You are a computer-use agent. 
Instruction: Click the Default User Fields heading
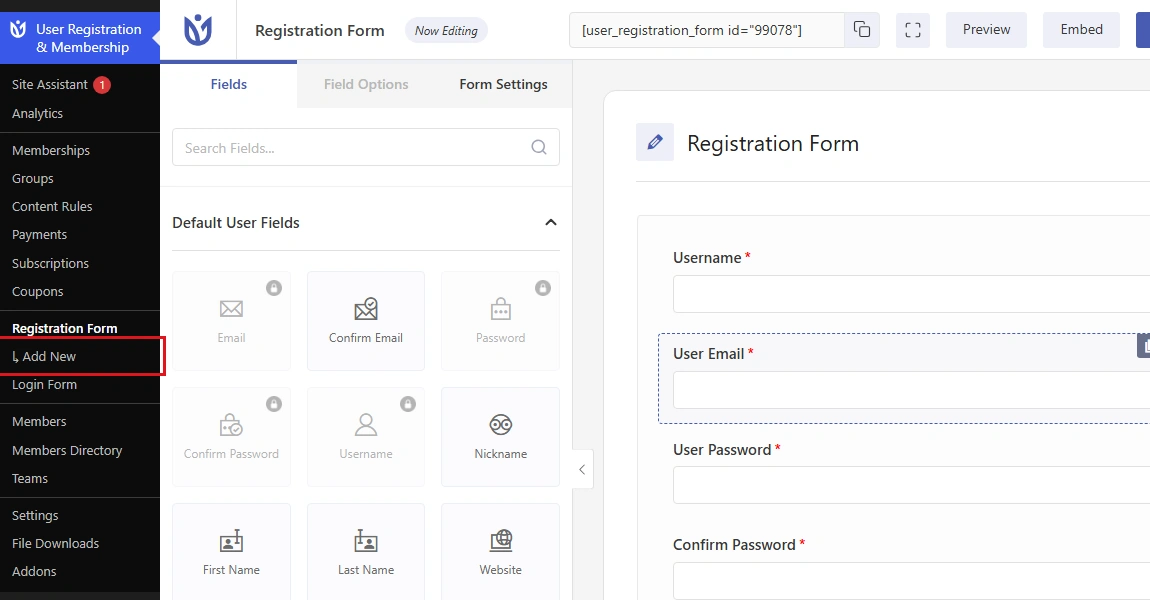coord(235,222)
